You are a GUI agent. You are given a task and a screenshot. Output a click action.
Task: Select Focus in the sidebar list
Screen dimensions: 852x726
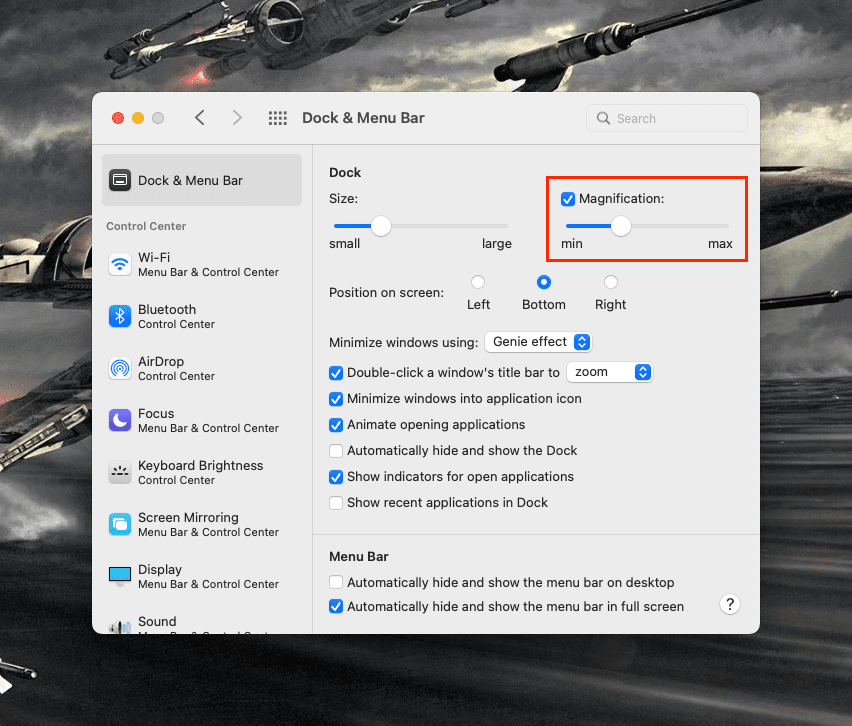(x=202, y=421)
